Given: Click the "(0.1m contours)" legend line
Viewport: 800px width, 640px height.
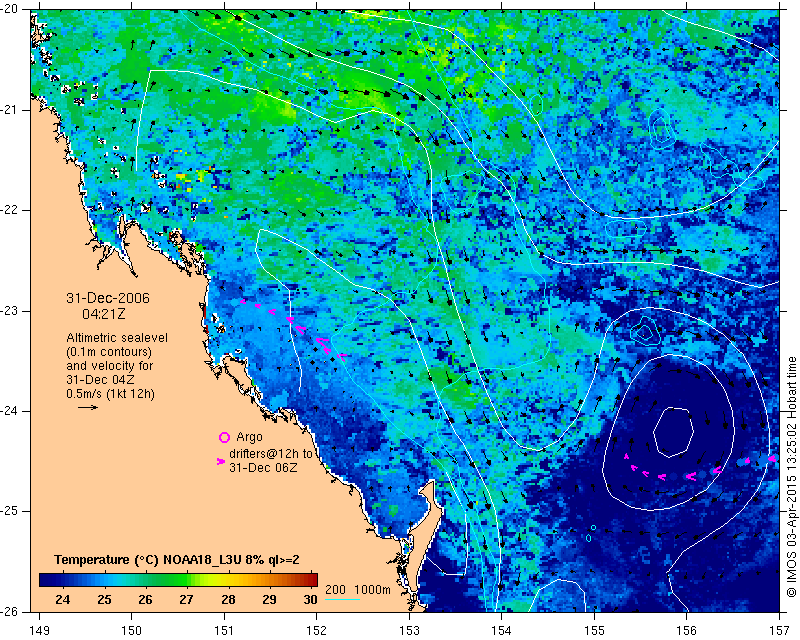Looking at the screenshot, I should [109, 352].
